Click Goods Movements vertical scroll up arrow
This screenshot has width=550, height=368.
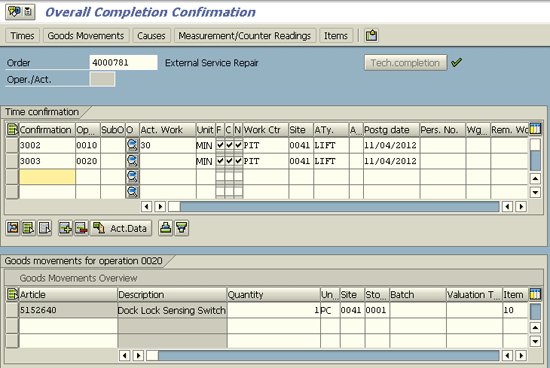coord(535,328)
